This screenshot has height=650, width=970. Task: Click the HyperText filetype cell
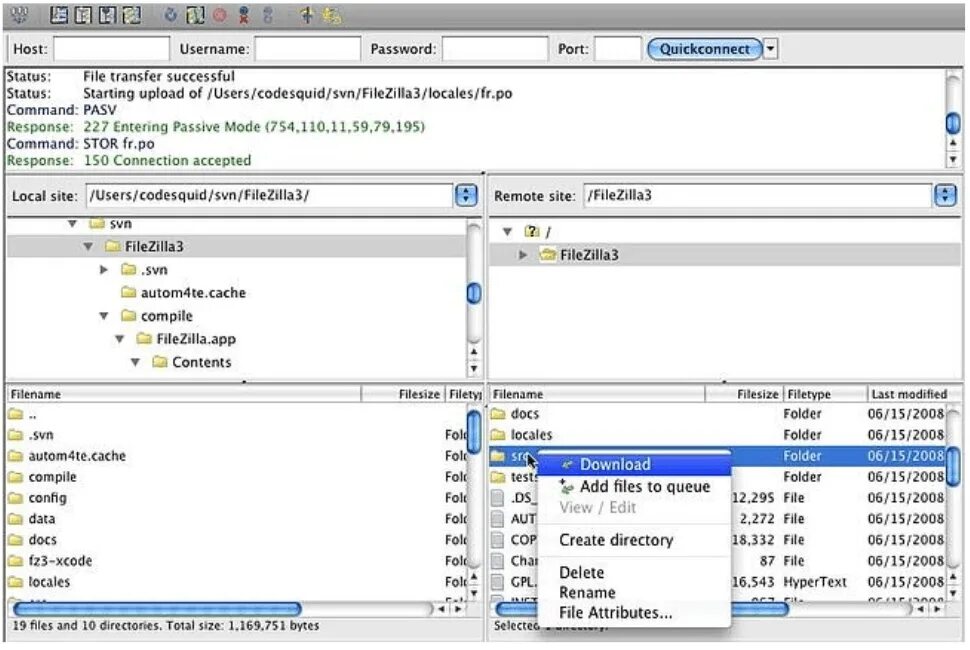815,582
